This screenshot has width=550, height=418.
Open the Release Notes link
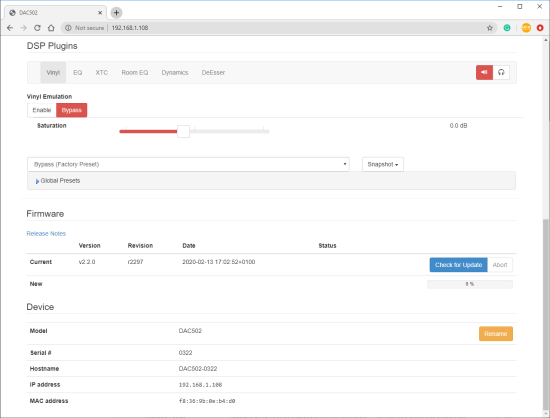(x=46, y=234)
